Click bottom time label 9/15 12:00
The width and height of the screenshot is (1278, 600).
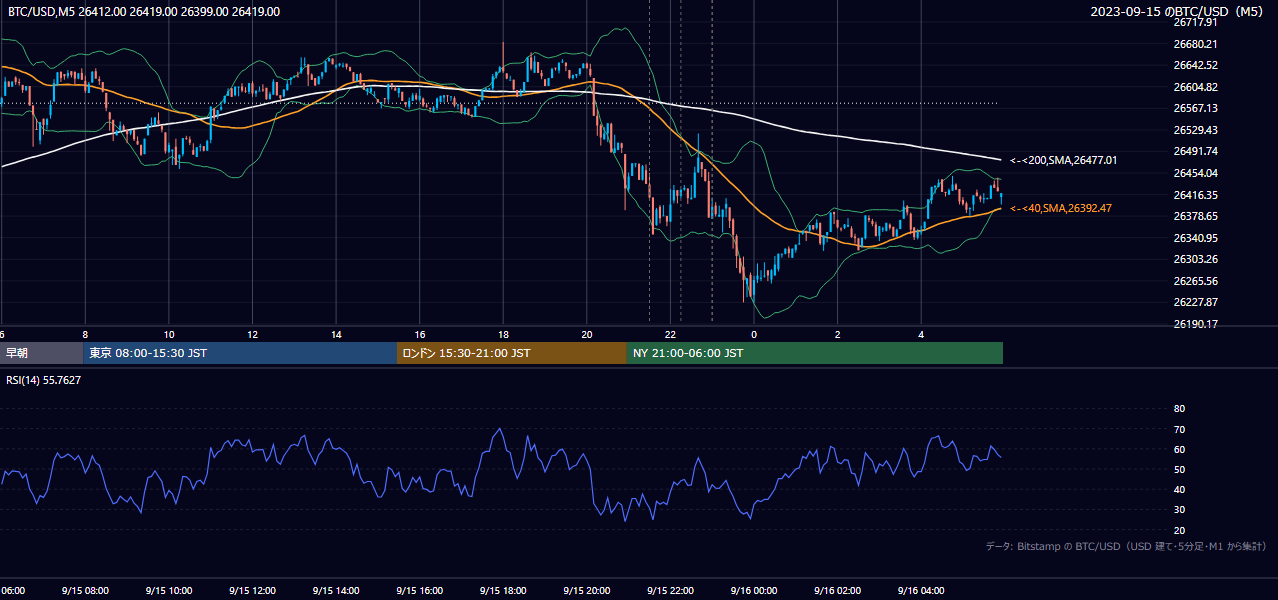click(252, 591)
